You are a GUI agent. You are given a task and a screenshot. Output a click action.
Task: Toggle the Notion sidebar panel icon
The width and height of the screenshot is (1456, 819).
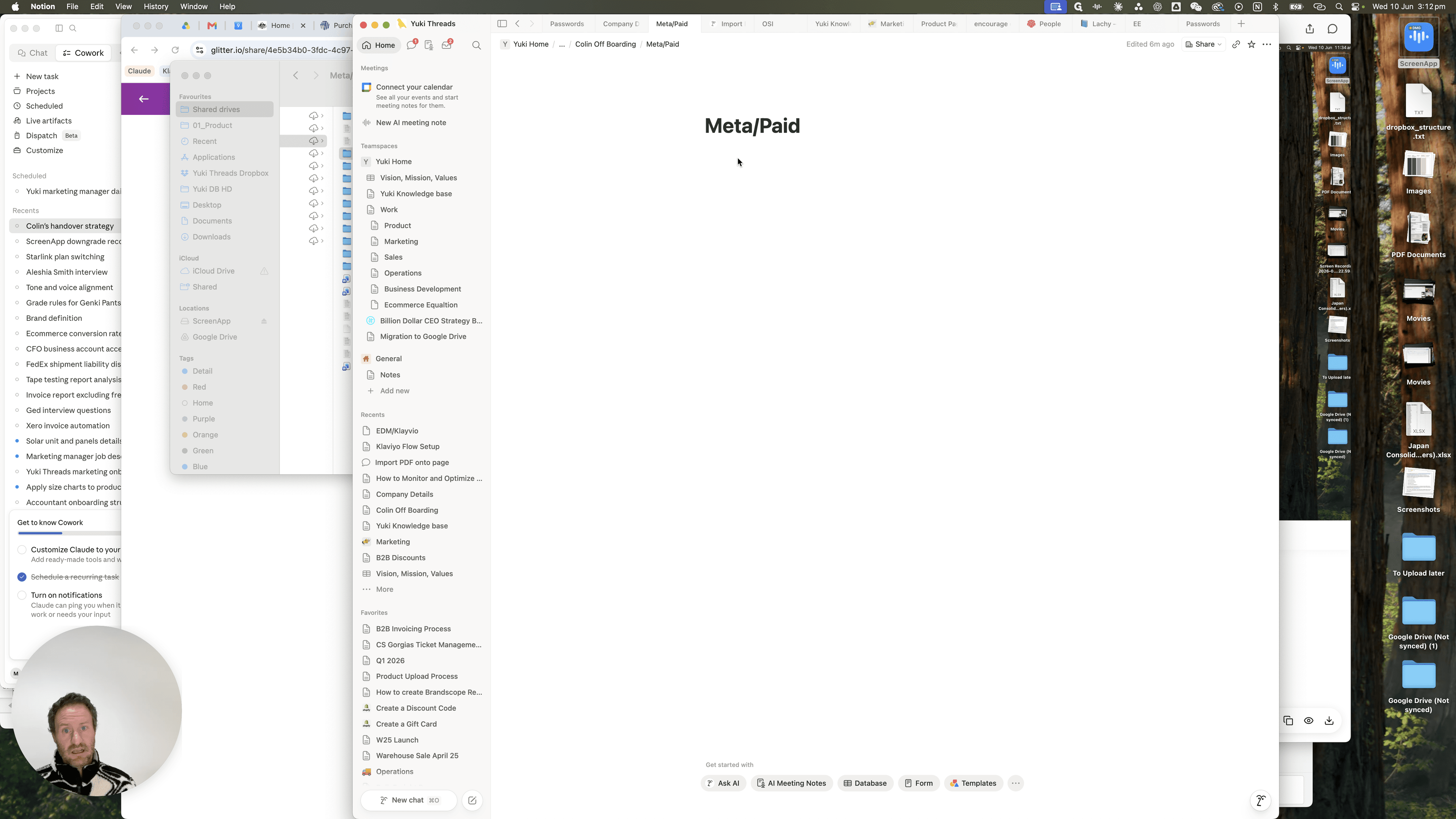coord(502,24)
